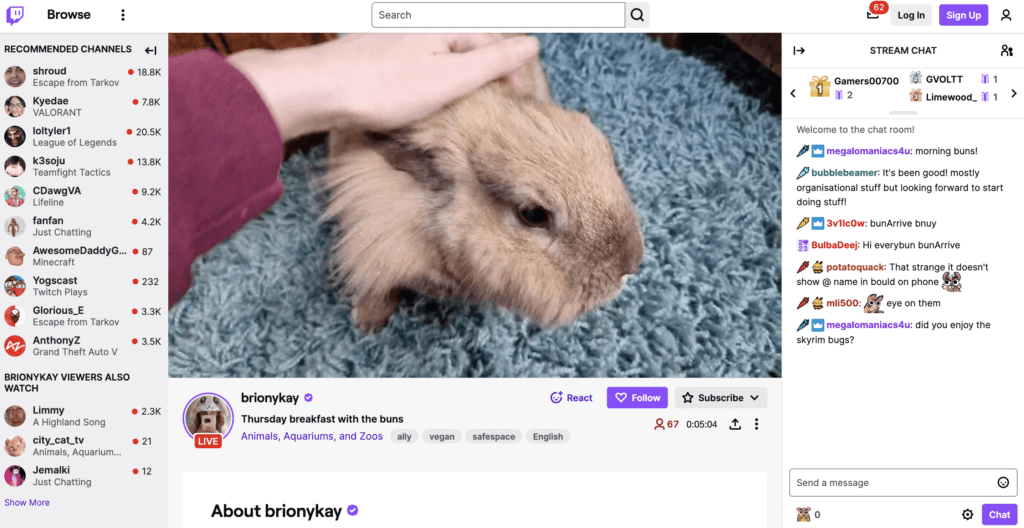This screenshot has width=1024, height=528.
Task: Open the user profile icon menu
Action: point(1006,15)
